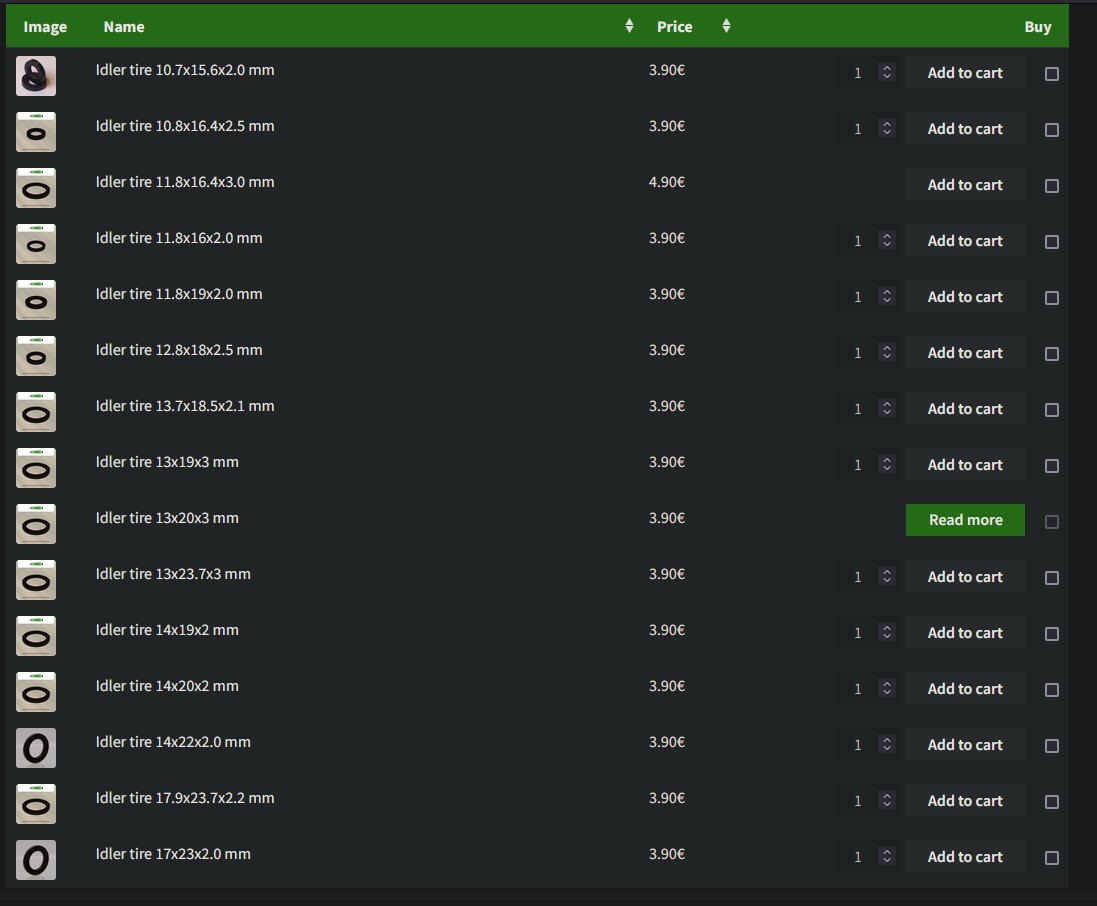
Task: Click the Image column header
Action: (45, 27)
